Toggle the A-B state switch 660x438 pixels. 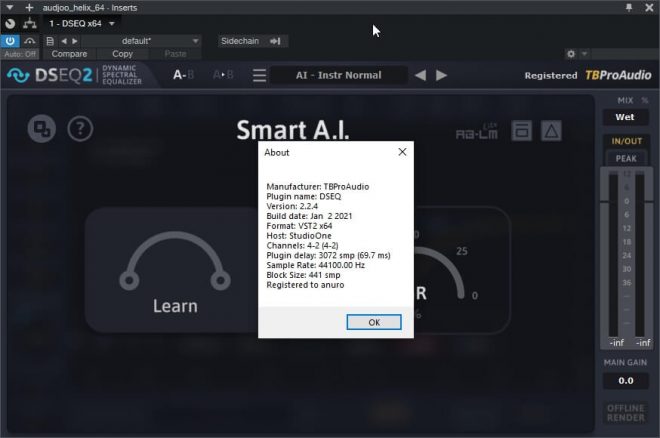(184, 75)
